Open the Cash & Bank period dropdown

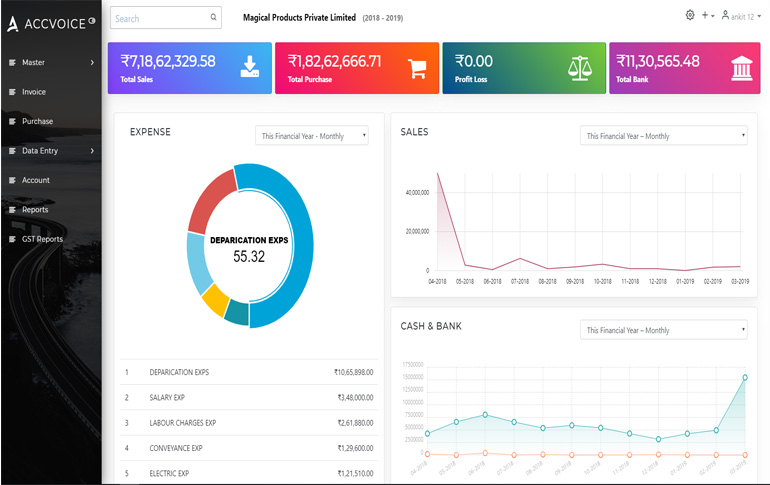663,330
